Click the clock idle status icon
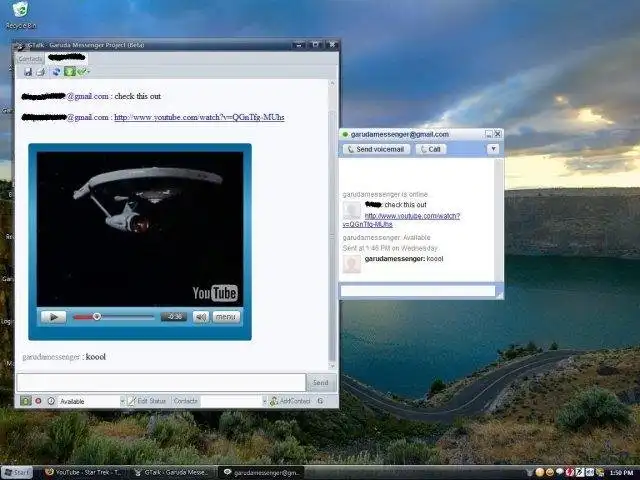640x480 pixels. (x=51, y=401)
